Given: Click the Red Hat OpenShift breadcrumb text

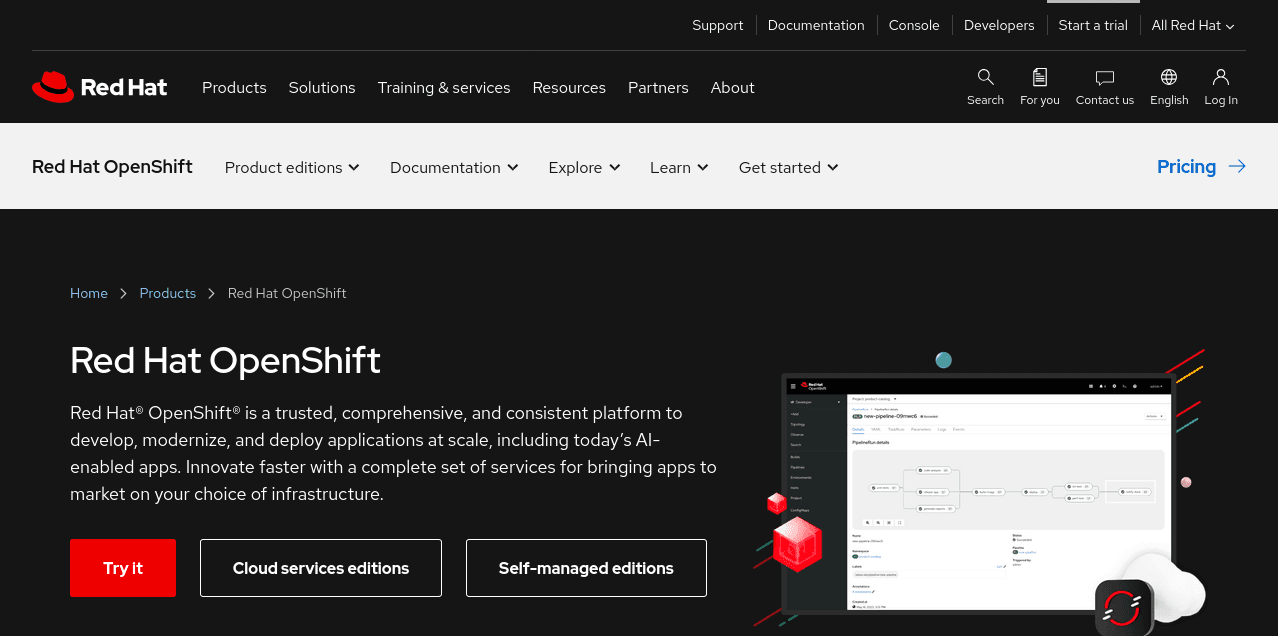Looking at the screenshot, I should 287,293.
